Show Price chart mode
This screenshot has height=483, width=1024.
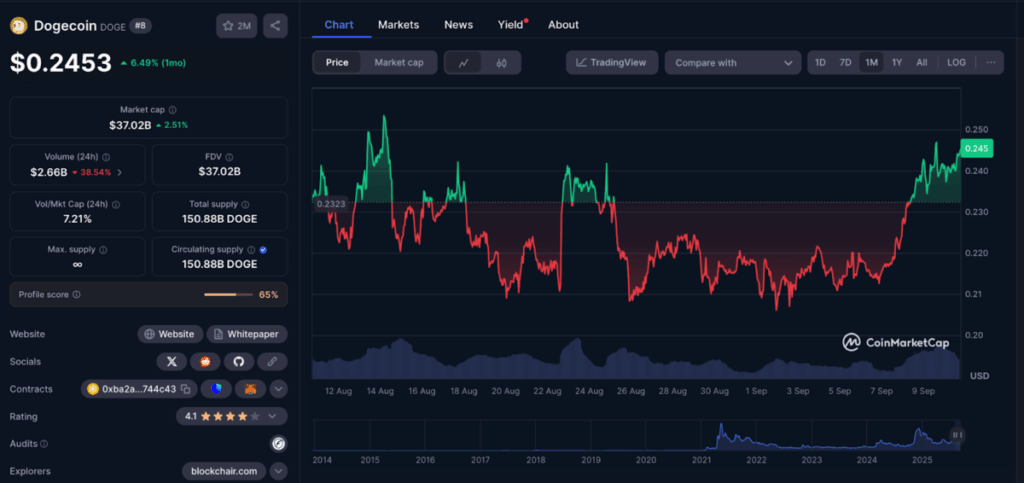click(x=337, y=63)
